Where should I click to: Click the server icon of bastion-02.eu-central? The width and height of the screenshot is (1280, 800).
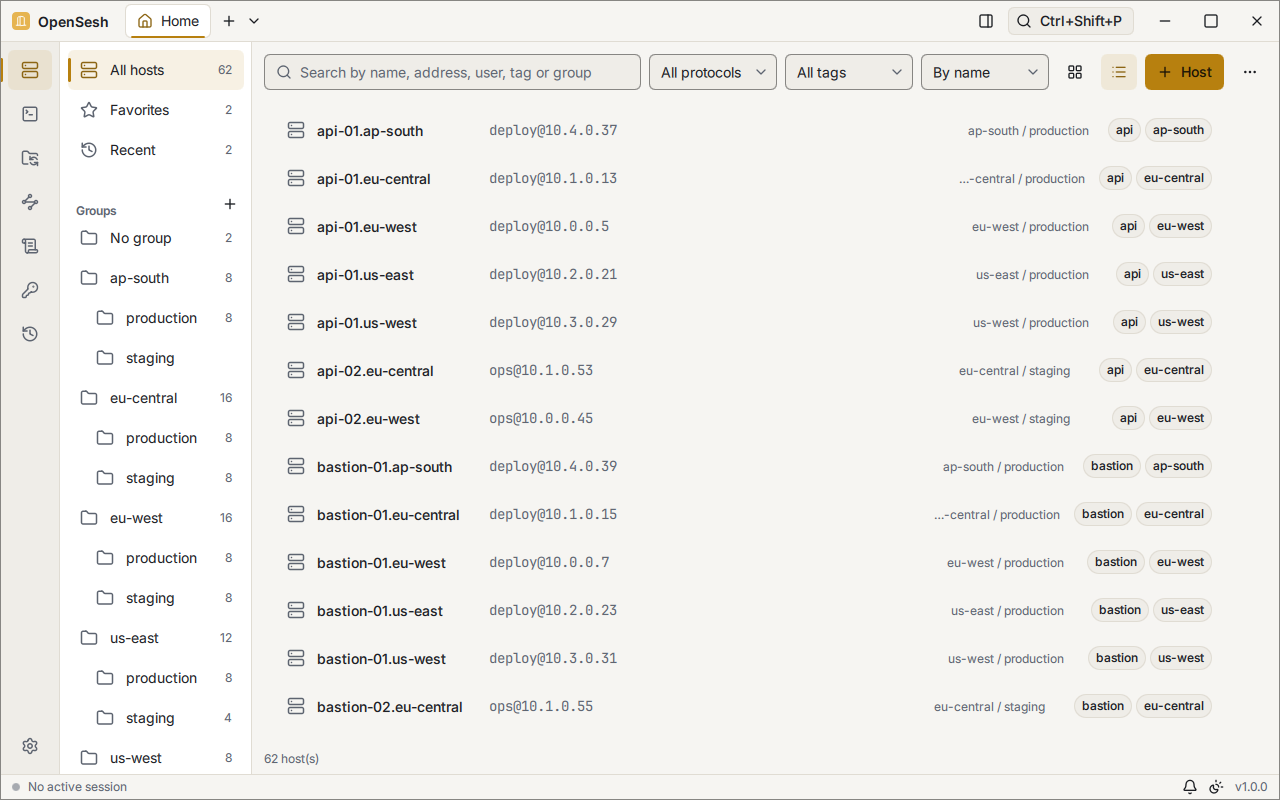pos(296,707)
